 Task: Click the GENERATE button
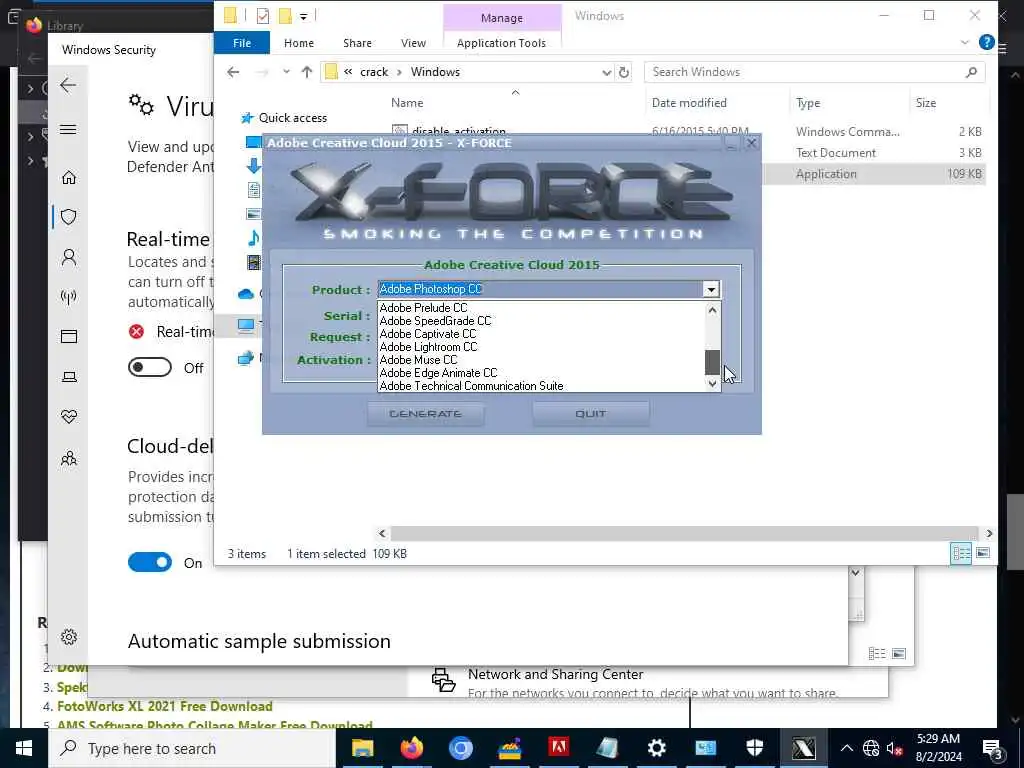[425, 414]
